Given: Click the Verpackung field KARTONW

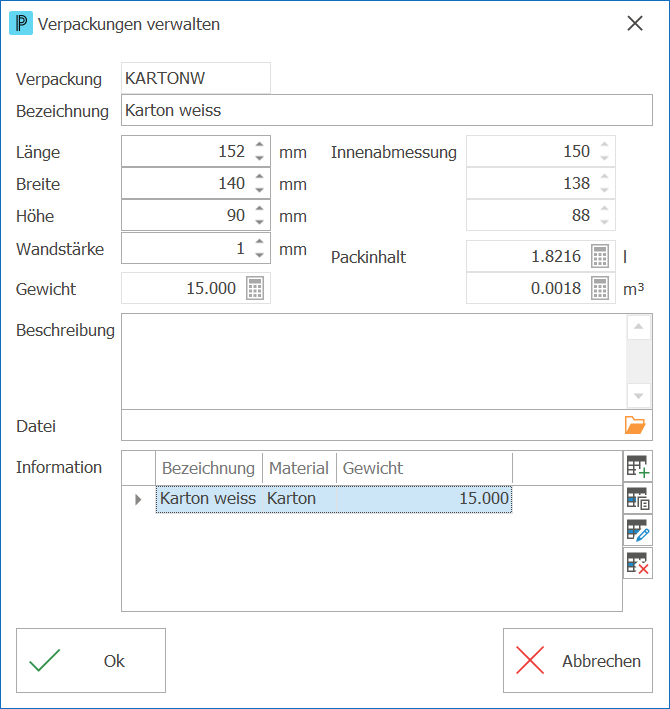Looking at the screenshot, I should click(x=196, y=78).
